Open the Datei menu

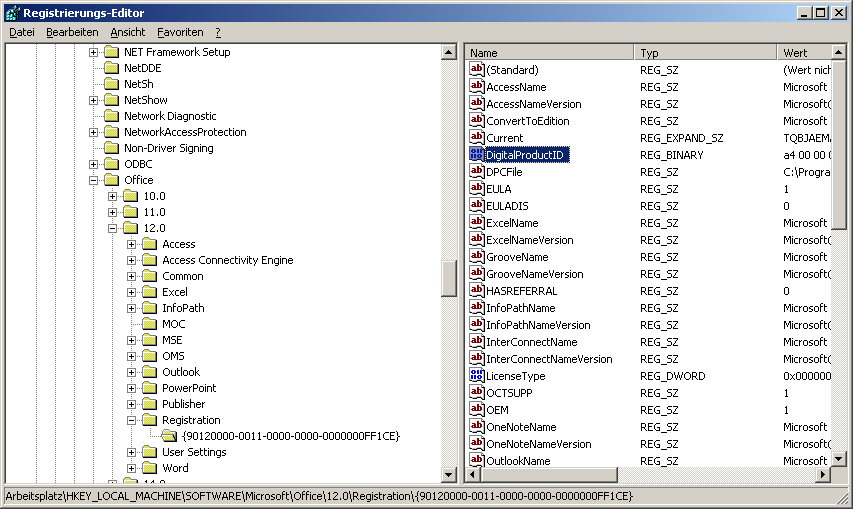[22, 32]
